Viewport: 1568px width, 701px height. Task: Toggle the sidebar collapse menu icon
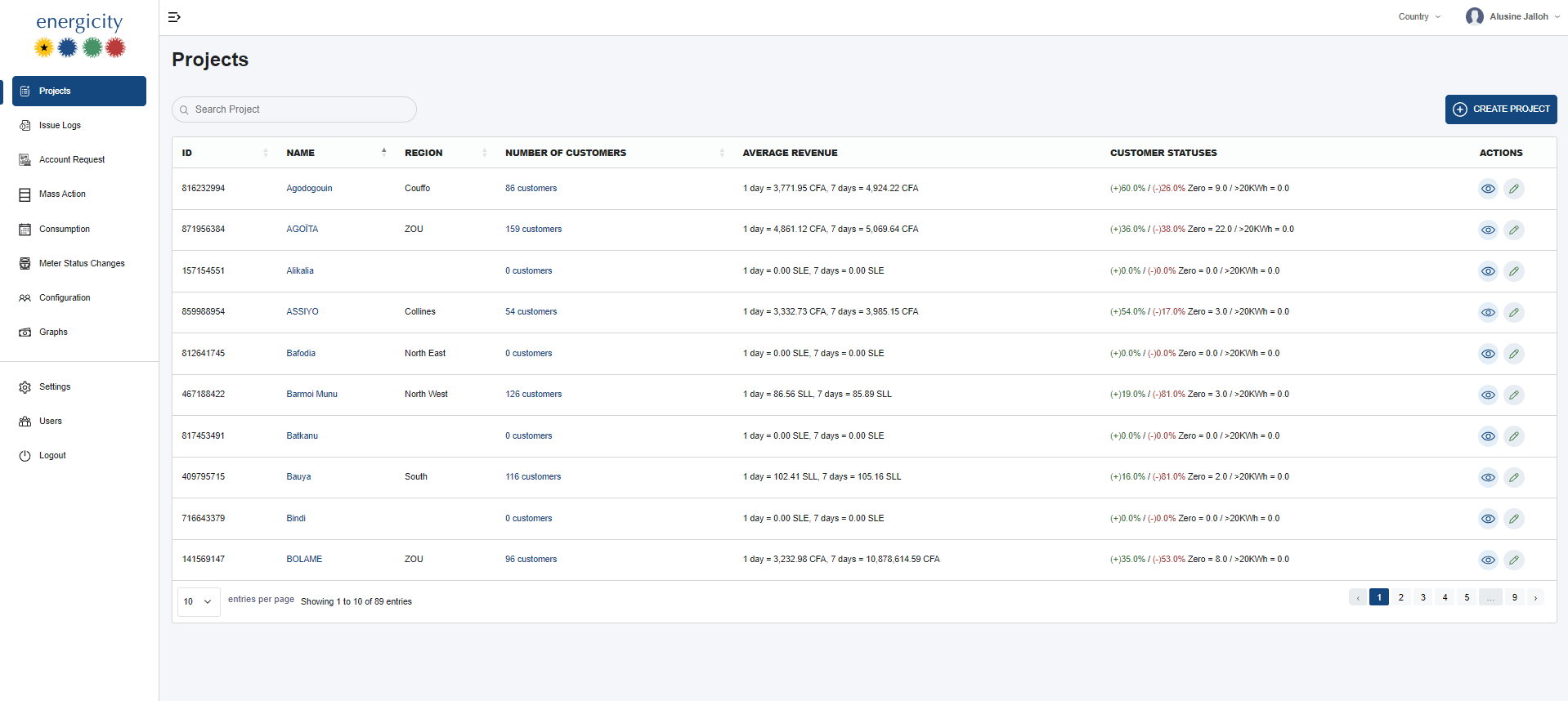[174, 17]
